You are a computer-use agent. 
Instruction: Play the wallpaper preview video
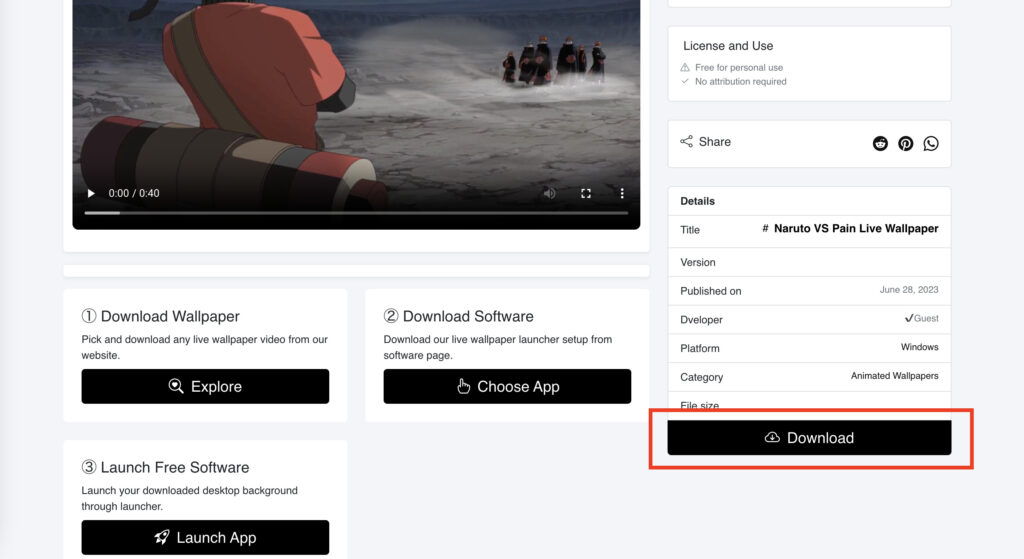[91, 193]
